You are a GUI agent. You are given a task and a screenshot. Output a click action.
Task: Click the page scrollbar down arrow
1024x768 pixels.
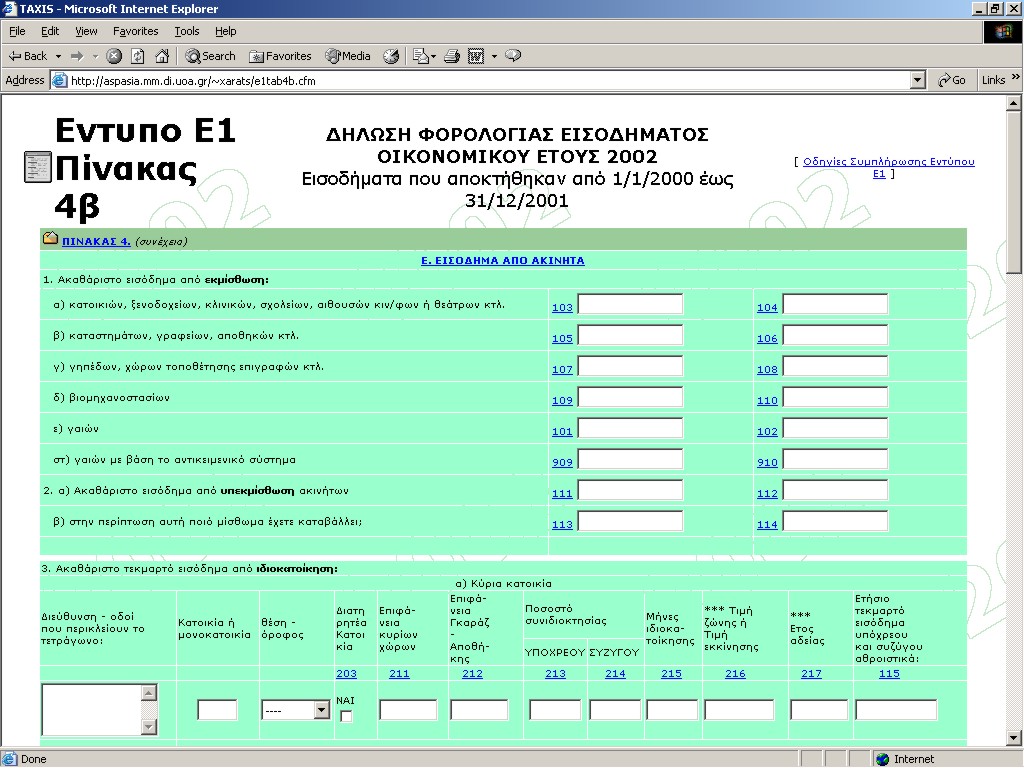pos(1014,738)
